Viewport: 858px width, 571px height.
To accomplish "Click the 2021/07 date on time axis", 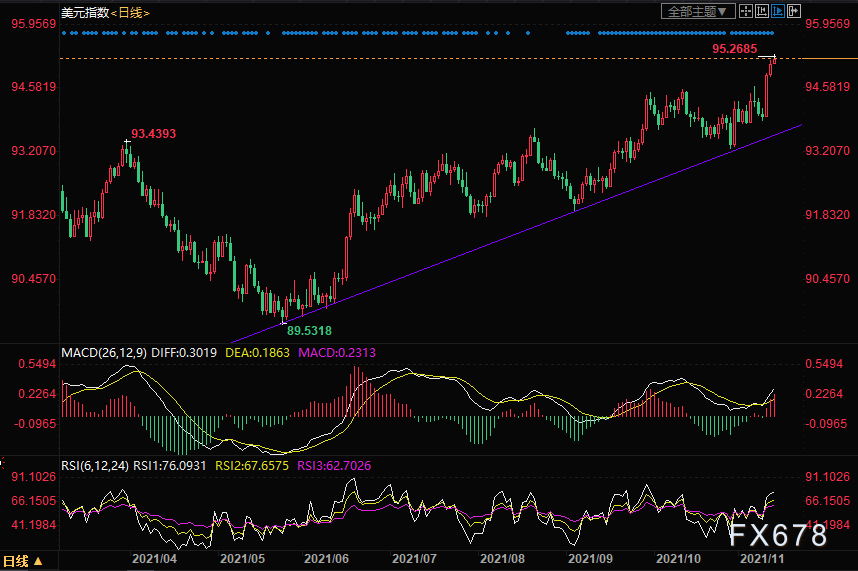I will click(x=412, y=561).
